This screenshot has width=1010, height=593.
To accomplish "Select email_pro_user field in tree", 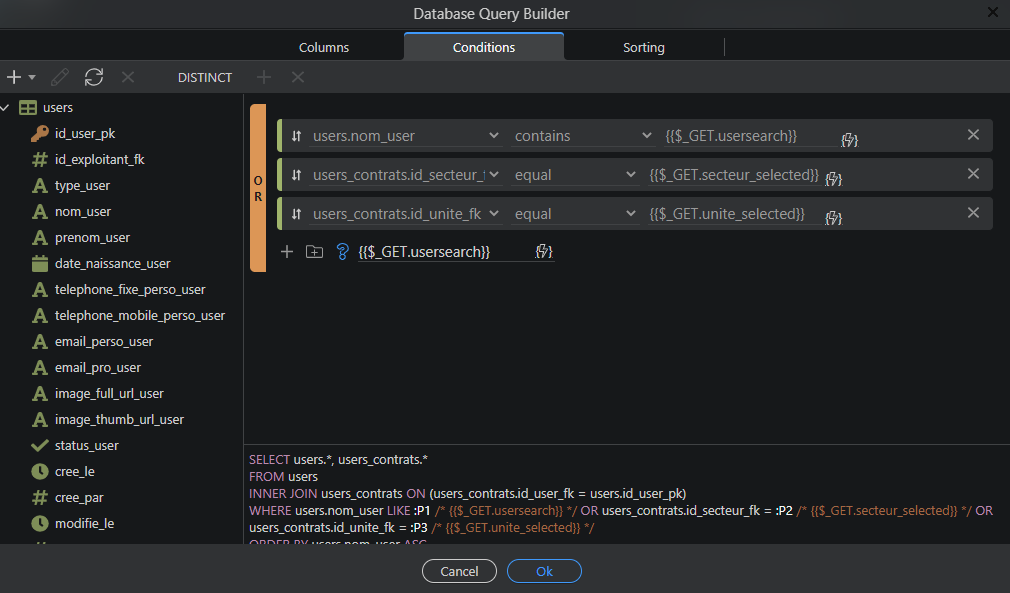I will [x=97, y=367].
